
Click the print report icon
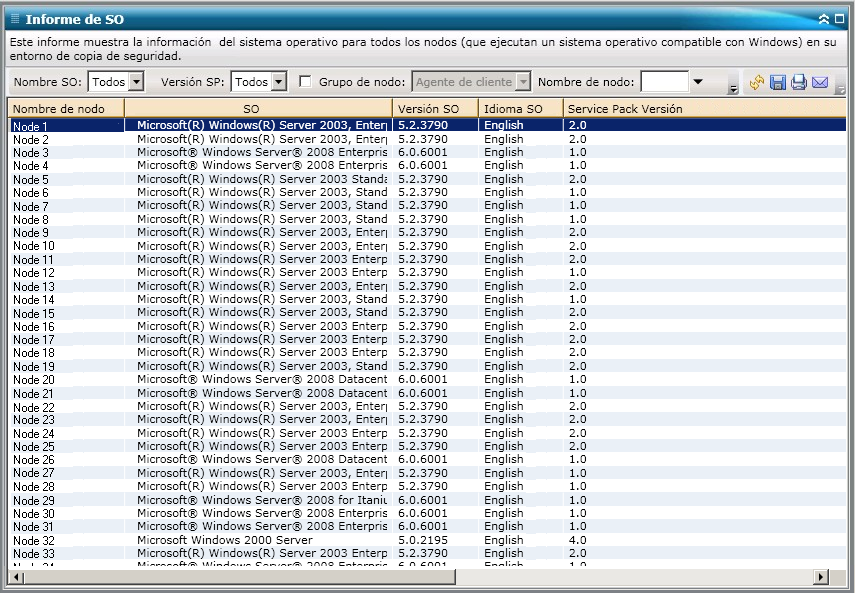(799, 82)
